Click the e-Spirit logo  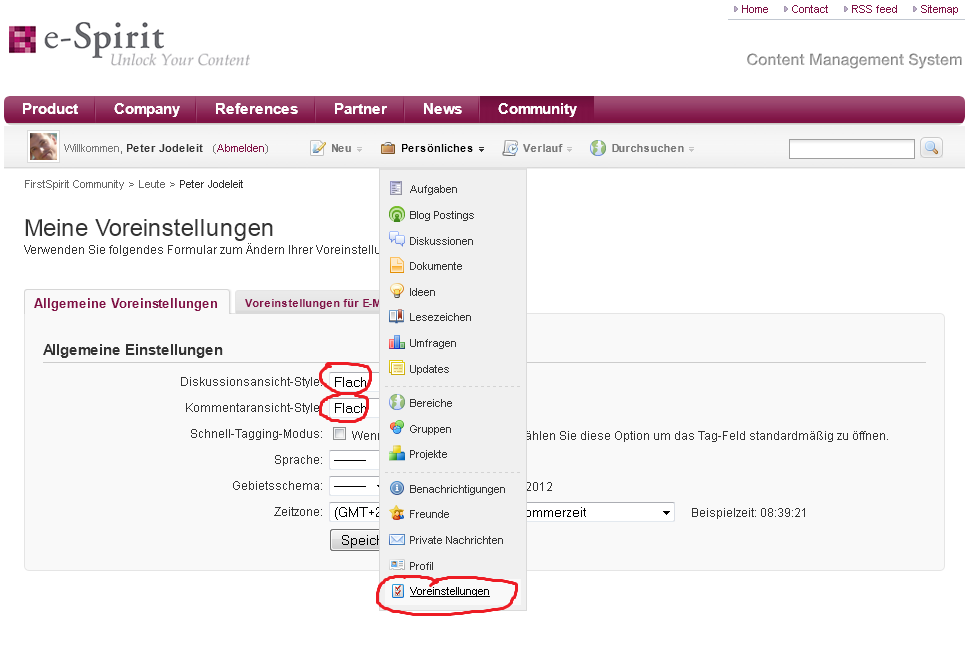129,44
